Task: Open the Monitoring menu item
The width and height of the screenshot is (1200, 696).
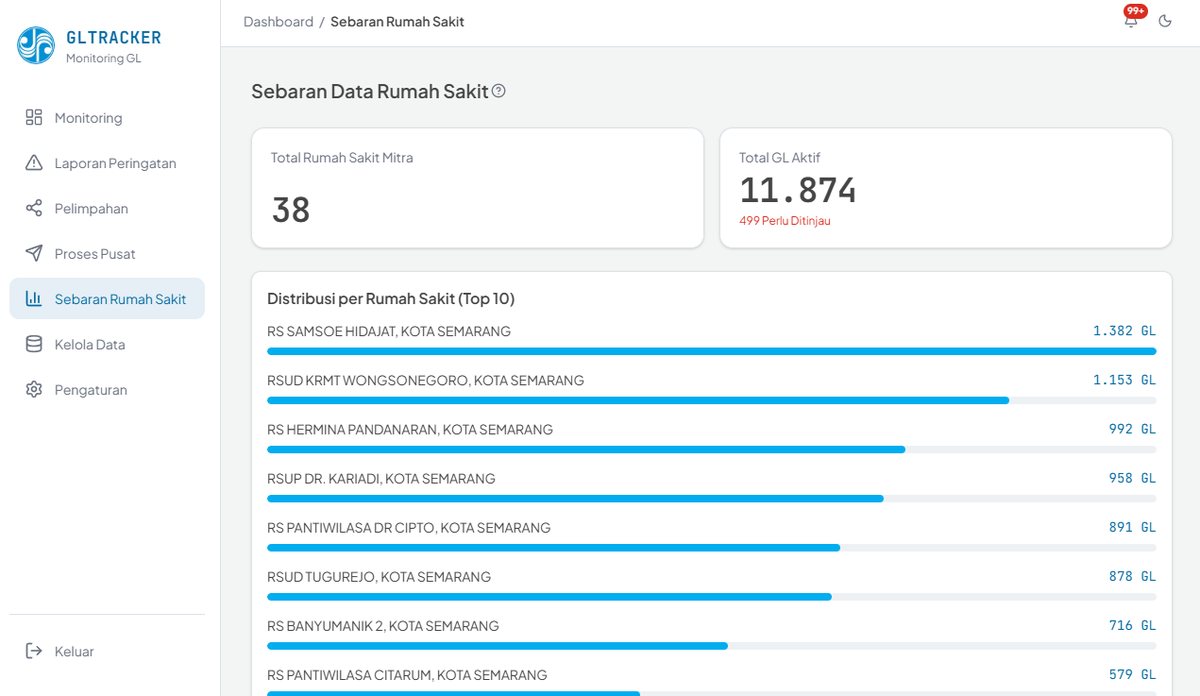Action: click(x=107, y=118)
